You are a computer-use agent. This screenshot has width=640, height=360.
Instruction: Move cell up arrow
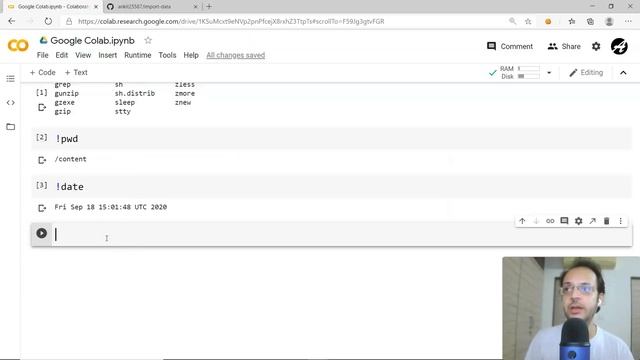click(522, 221)
